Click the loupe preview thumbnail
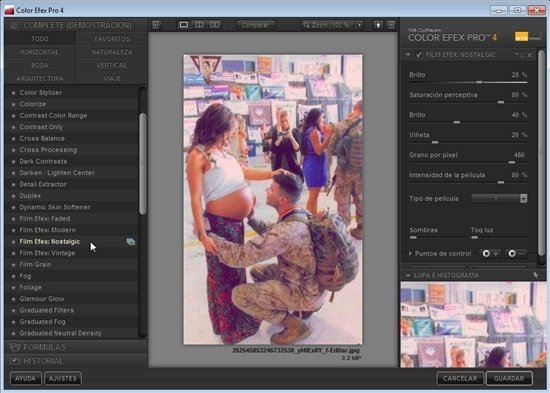The image size is (550, 393). 473,325
